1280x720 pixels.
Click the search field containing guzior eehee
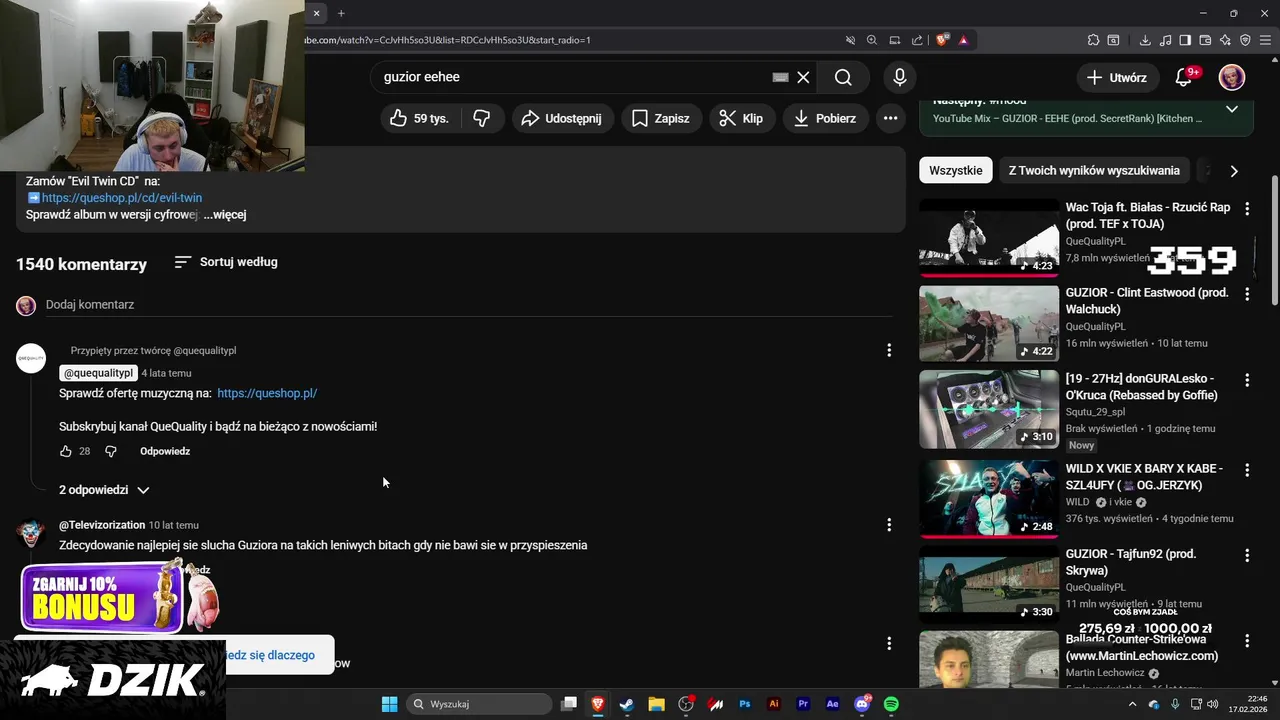pyautogui.click(x=570, y=77)
